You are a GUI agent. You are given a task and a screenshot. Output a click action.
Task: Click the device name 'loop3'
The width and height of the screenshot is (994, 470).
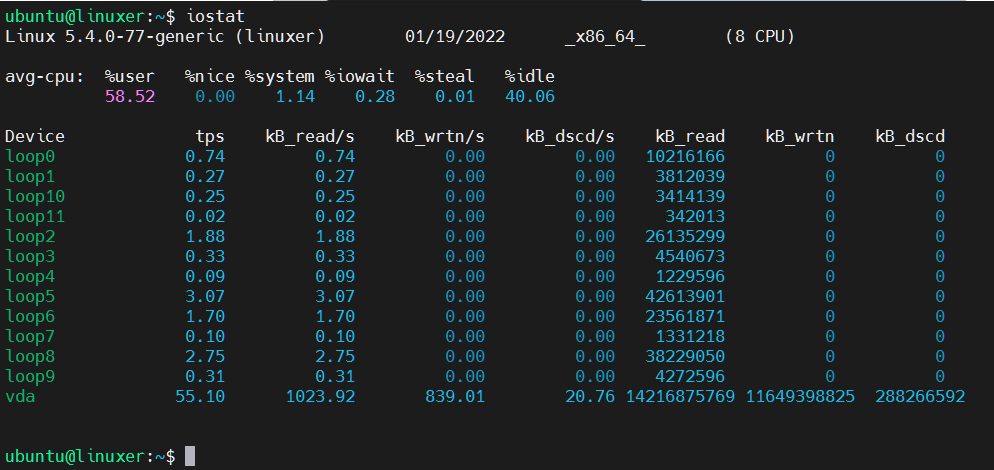(30, 256)
